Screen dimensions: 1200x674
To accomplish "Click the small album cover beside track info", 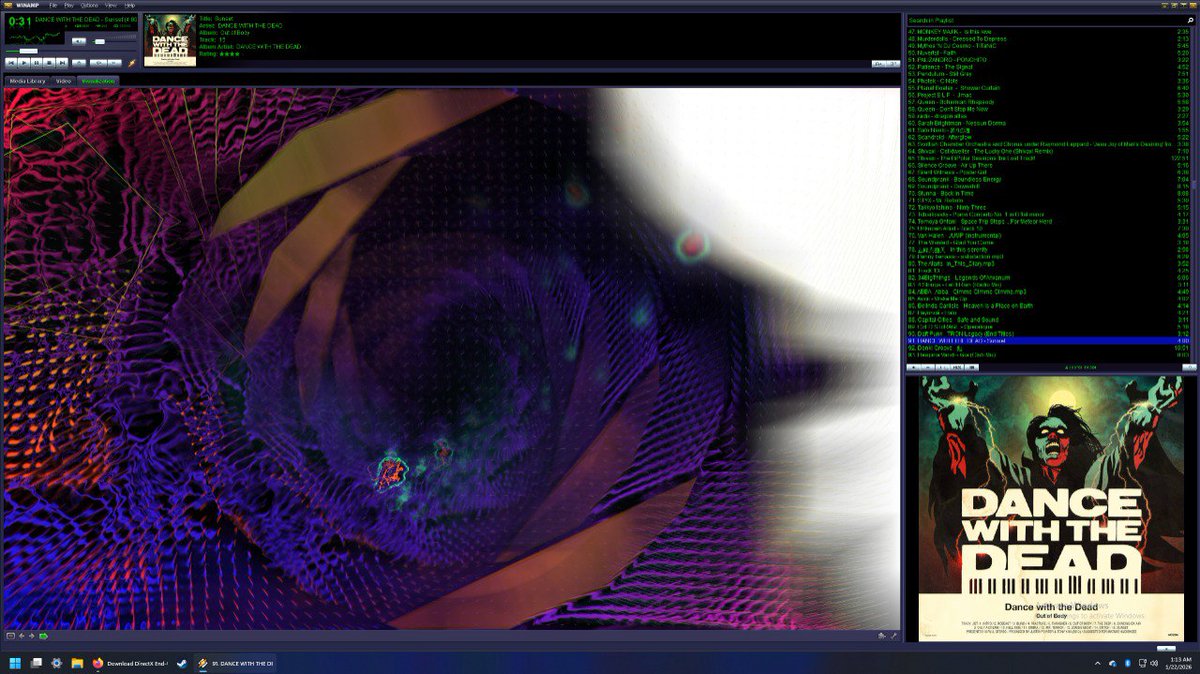I will point(170,40).
